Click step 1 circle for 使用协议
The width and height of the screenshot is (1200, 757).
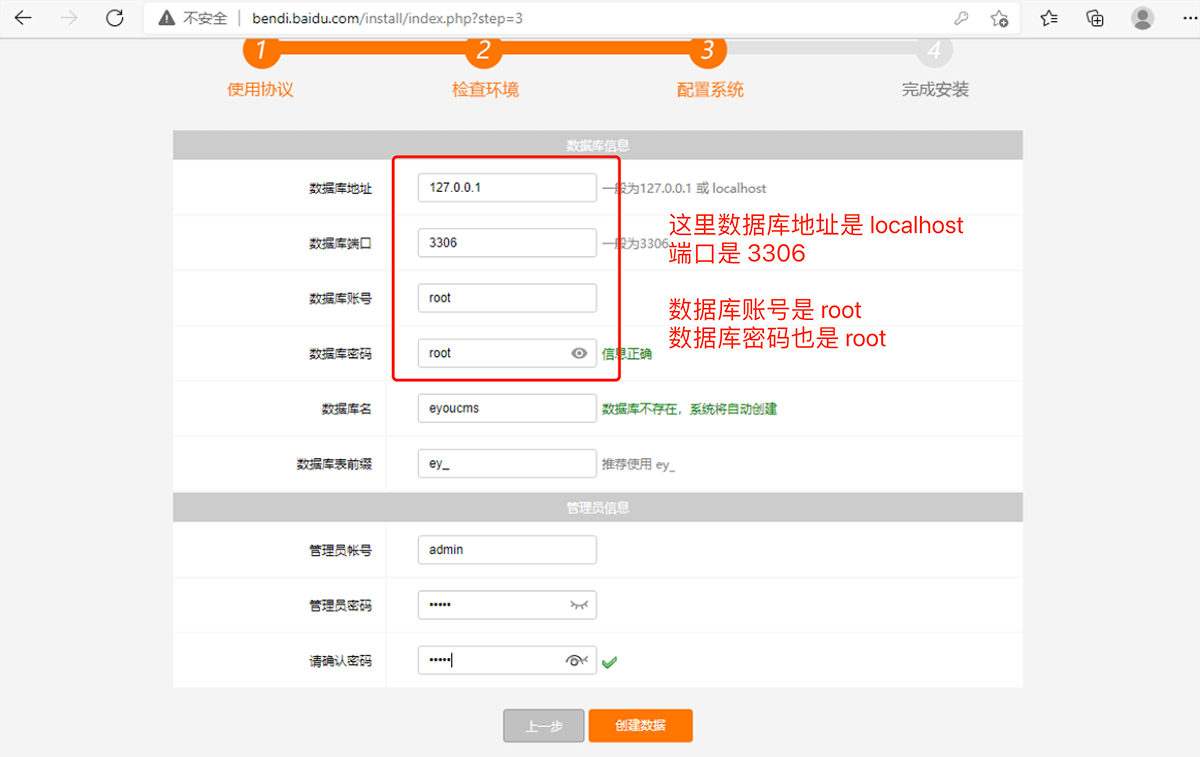261,50
